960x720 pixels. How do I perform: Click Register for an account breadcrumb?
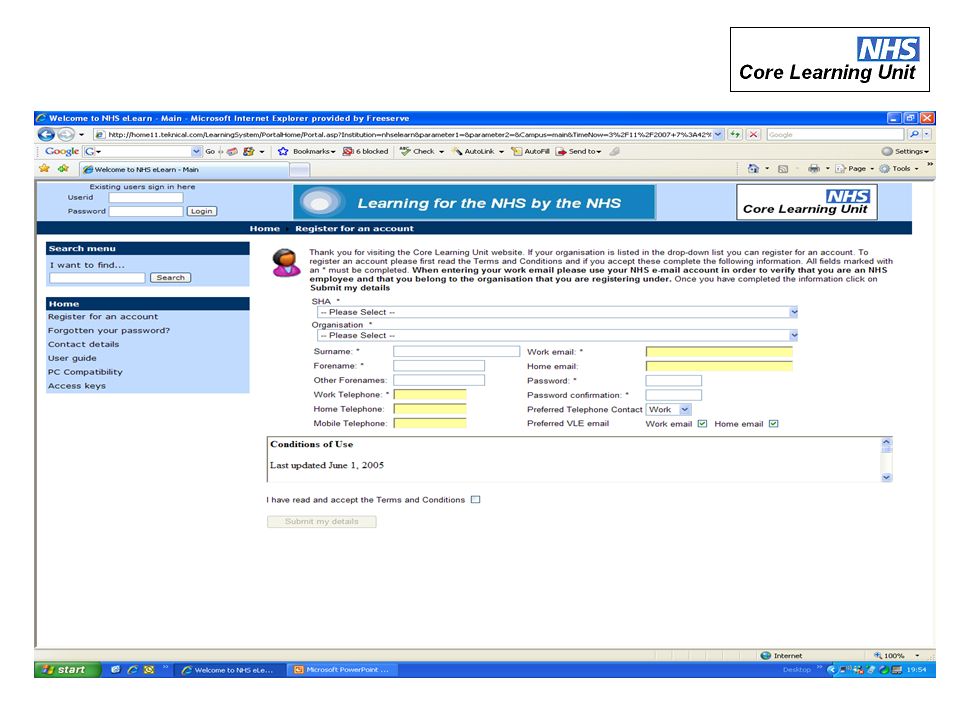pos(354,228)
